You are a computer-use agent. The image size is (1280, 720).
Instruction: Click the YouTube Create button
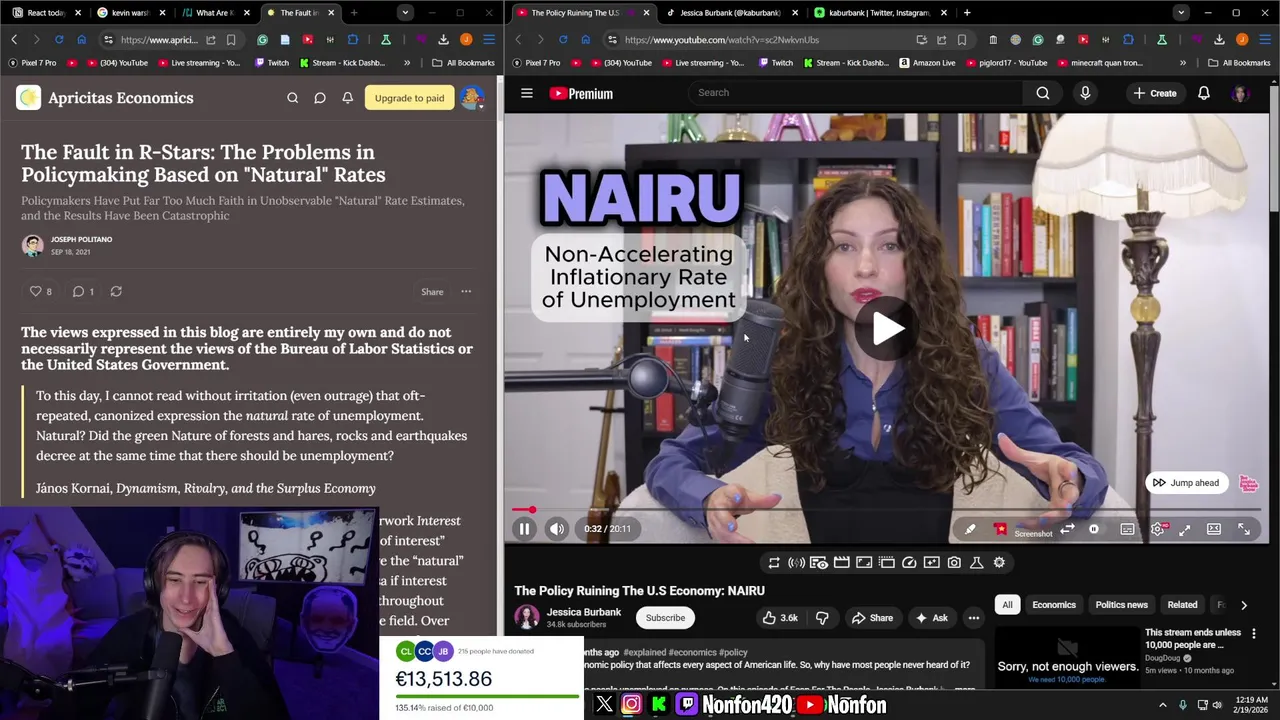click(1155, 93)
